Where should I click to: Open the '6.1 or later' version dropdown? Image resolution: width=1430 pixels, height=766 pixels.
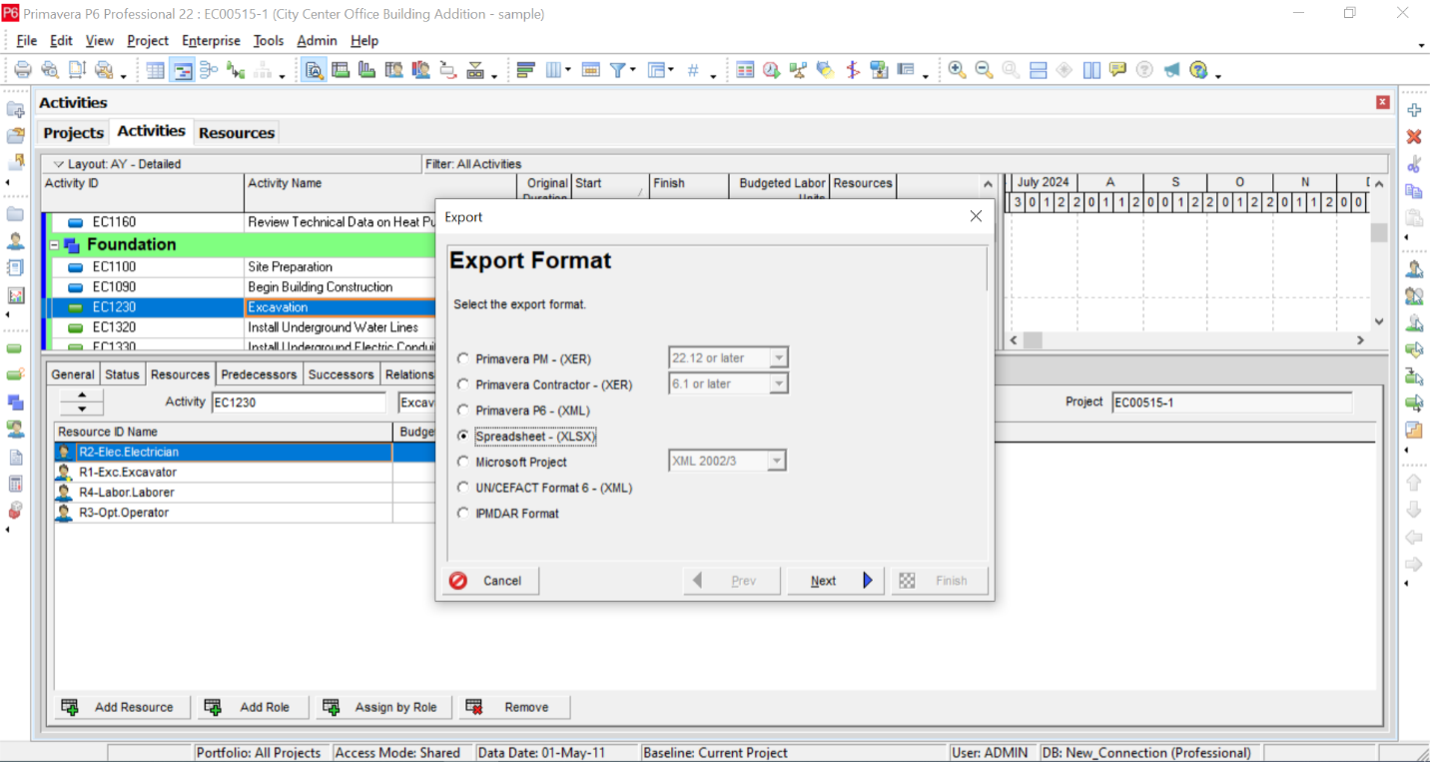point(779,384)
